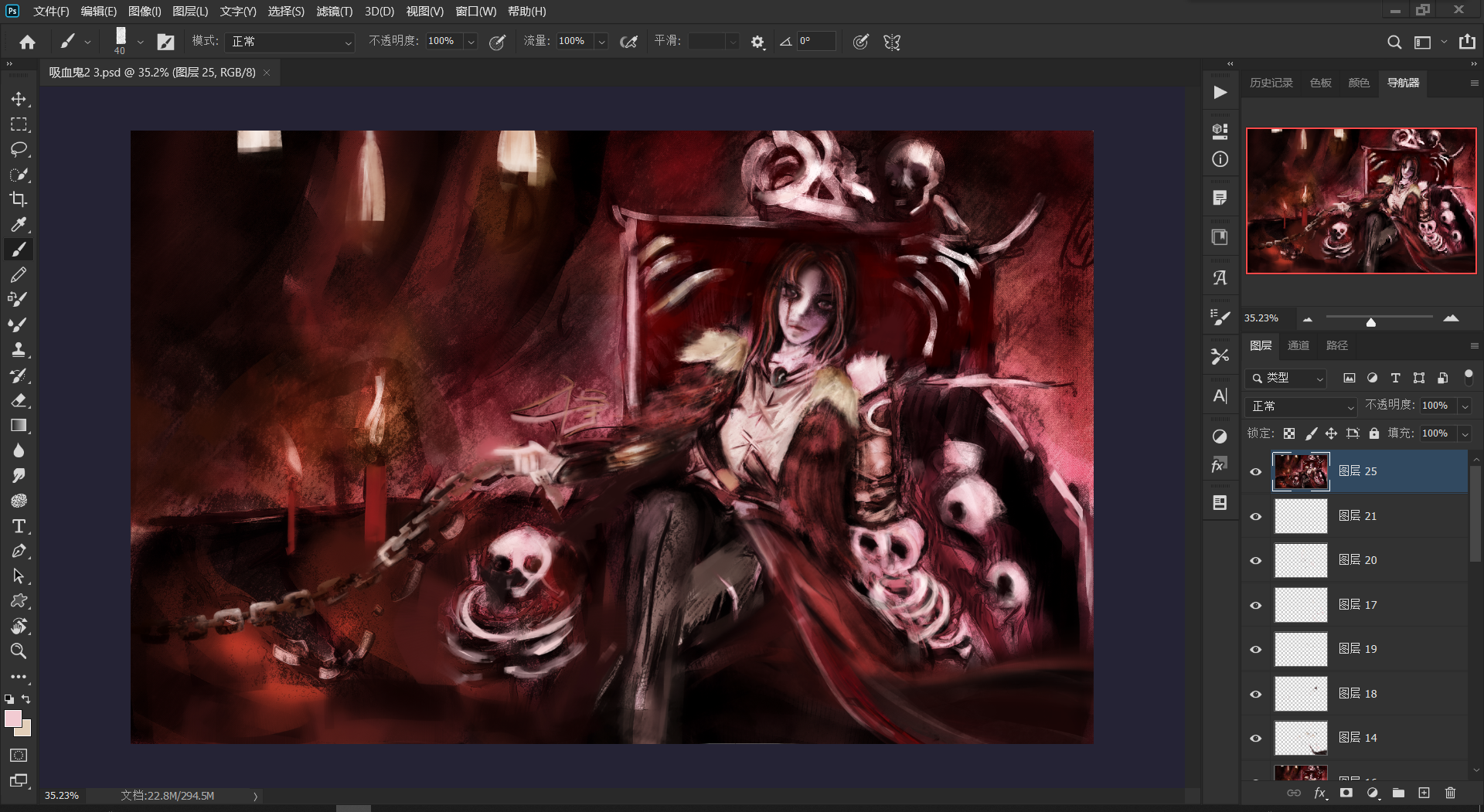The width and height of the screenshot is (1484, 812).
Task: Hide layer 图层 17
Action: (x=1256, y=605)
